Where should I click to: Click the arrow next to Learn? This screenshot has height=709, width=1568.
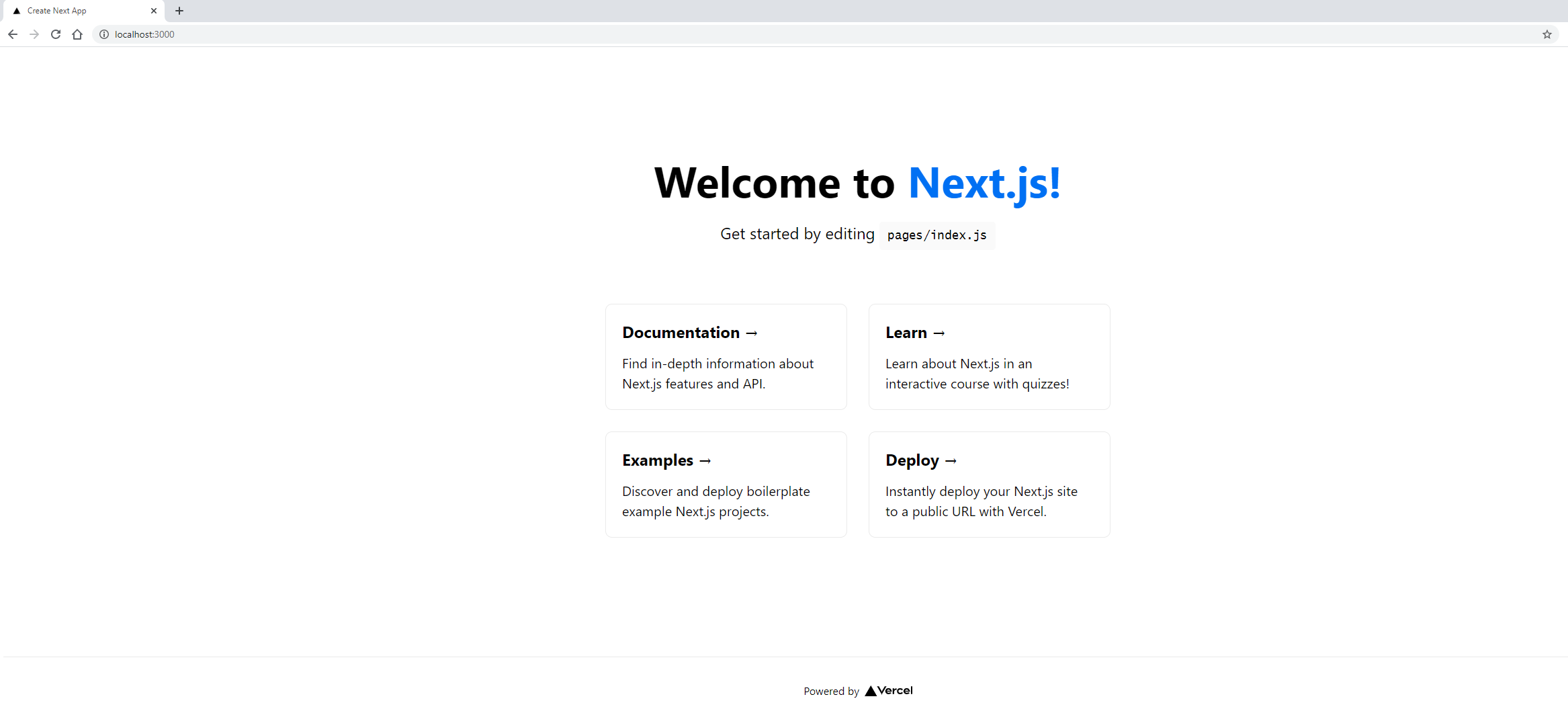(939, 333)
